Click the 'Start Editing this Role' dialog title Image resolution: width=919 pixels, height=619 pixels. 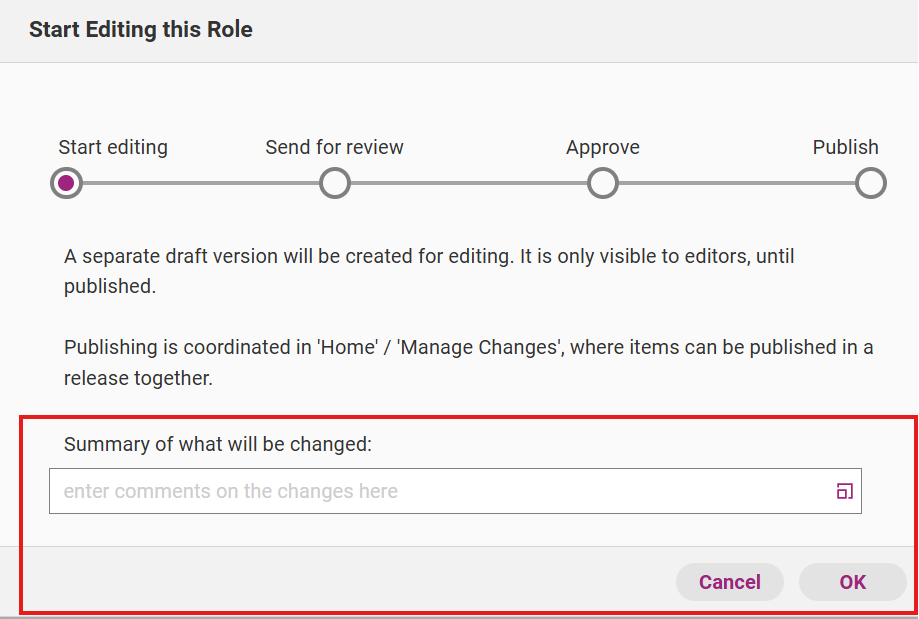(141, 30)
